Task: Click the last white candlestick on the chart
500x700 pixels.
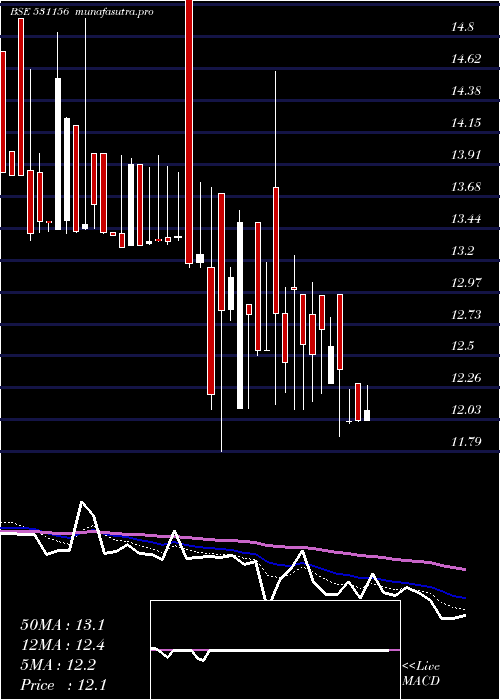Action: 367,415
